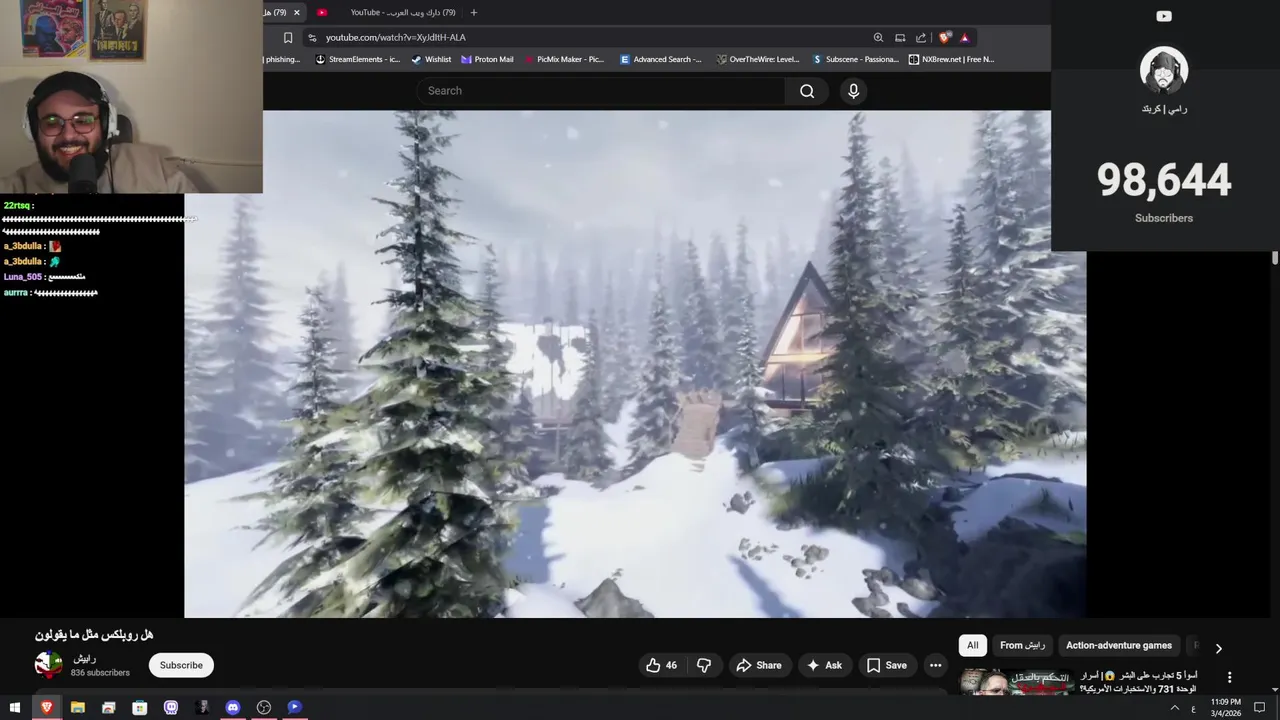
Task: Like the video with thumbs up
Action: [x=661, y=665]
